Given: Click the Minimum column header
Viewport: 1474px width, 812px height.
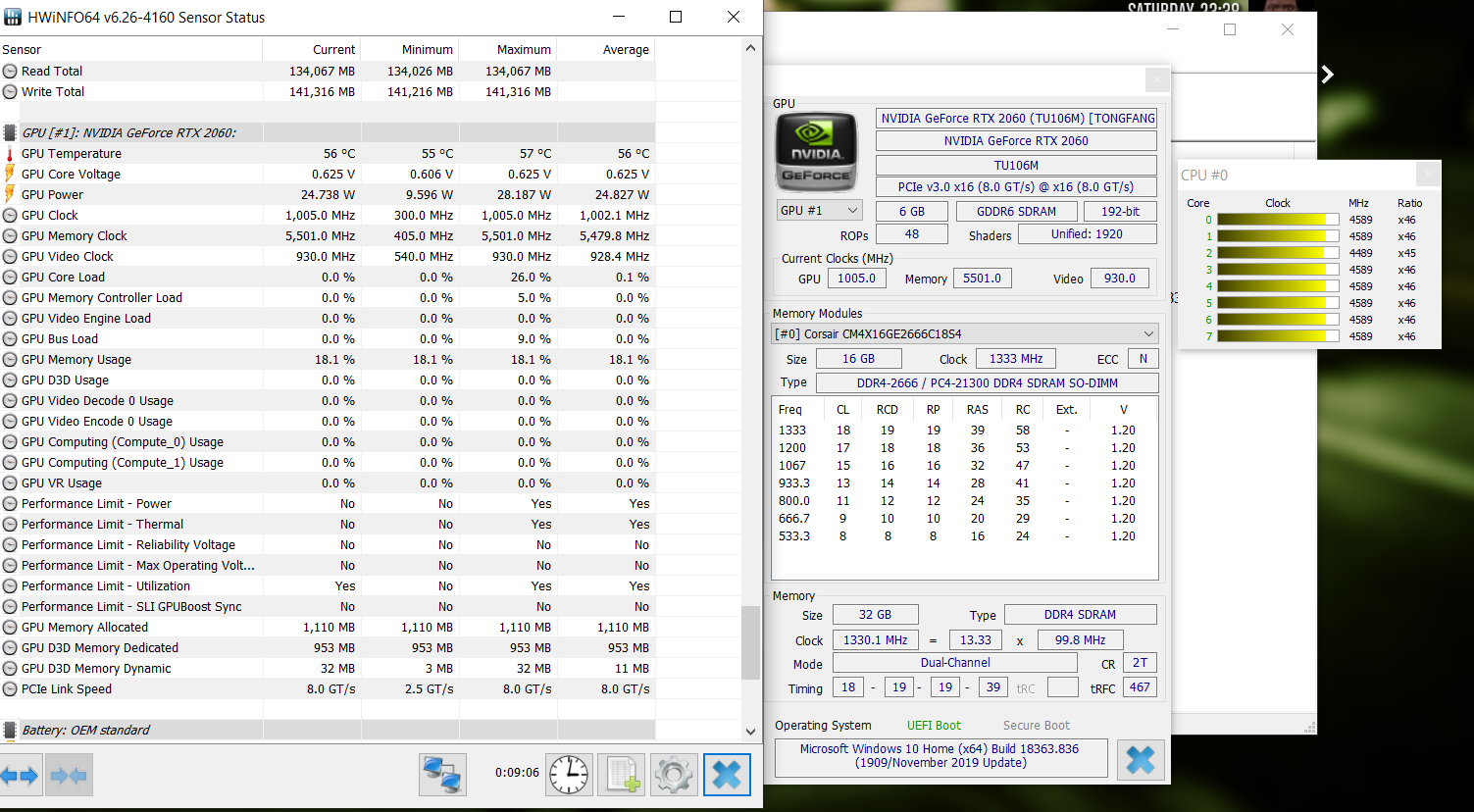Looking at the screenshot, I should [x=410, y=50].
